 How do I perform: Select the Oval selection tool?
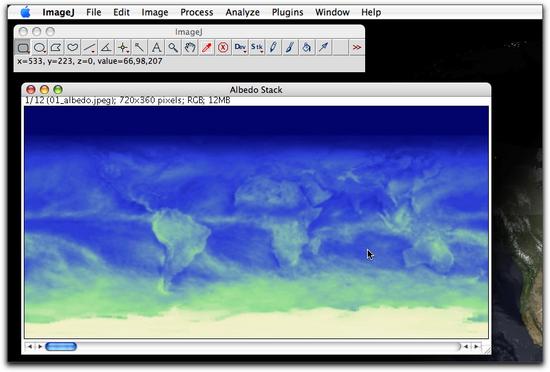(40, 47)
